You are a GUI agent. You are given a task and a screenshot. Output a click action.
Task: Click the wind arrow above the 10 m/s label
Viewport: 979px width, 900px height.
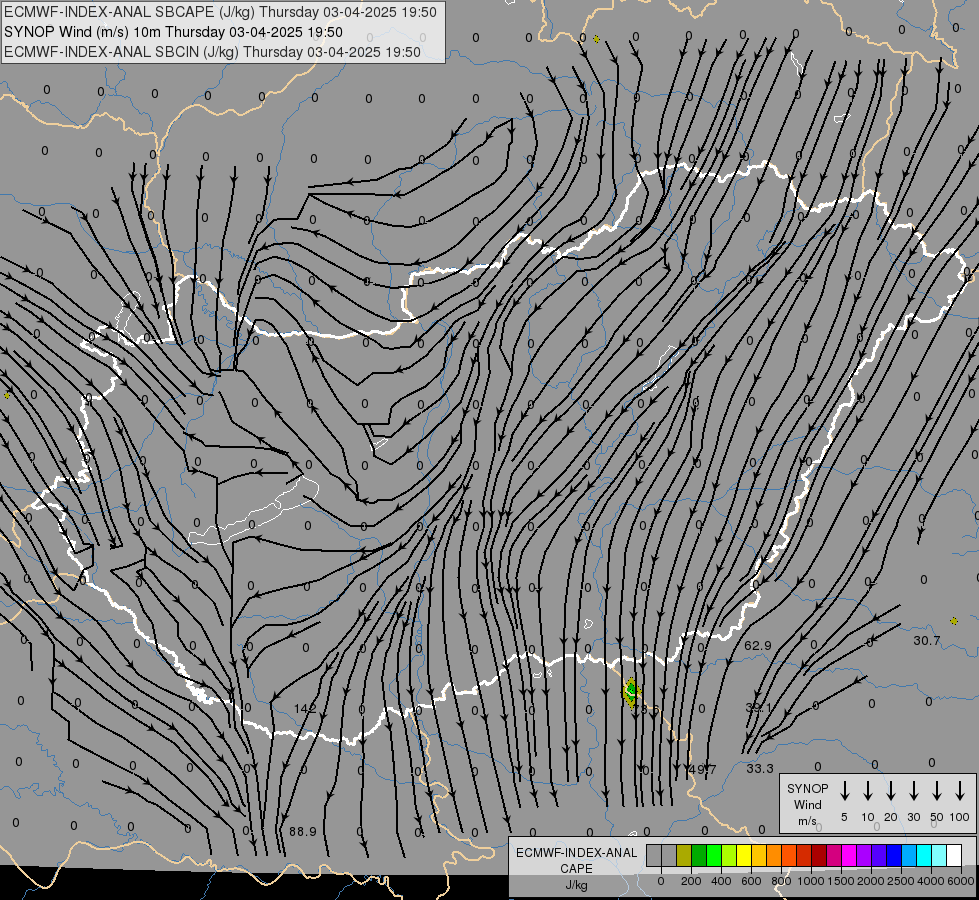(x=868, y=791)
